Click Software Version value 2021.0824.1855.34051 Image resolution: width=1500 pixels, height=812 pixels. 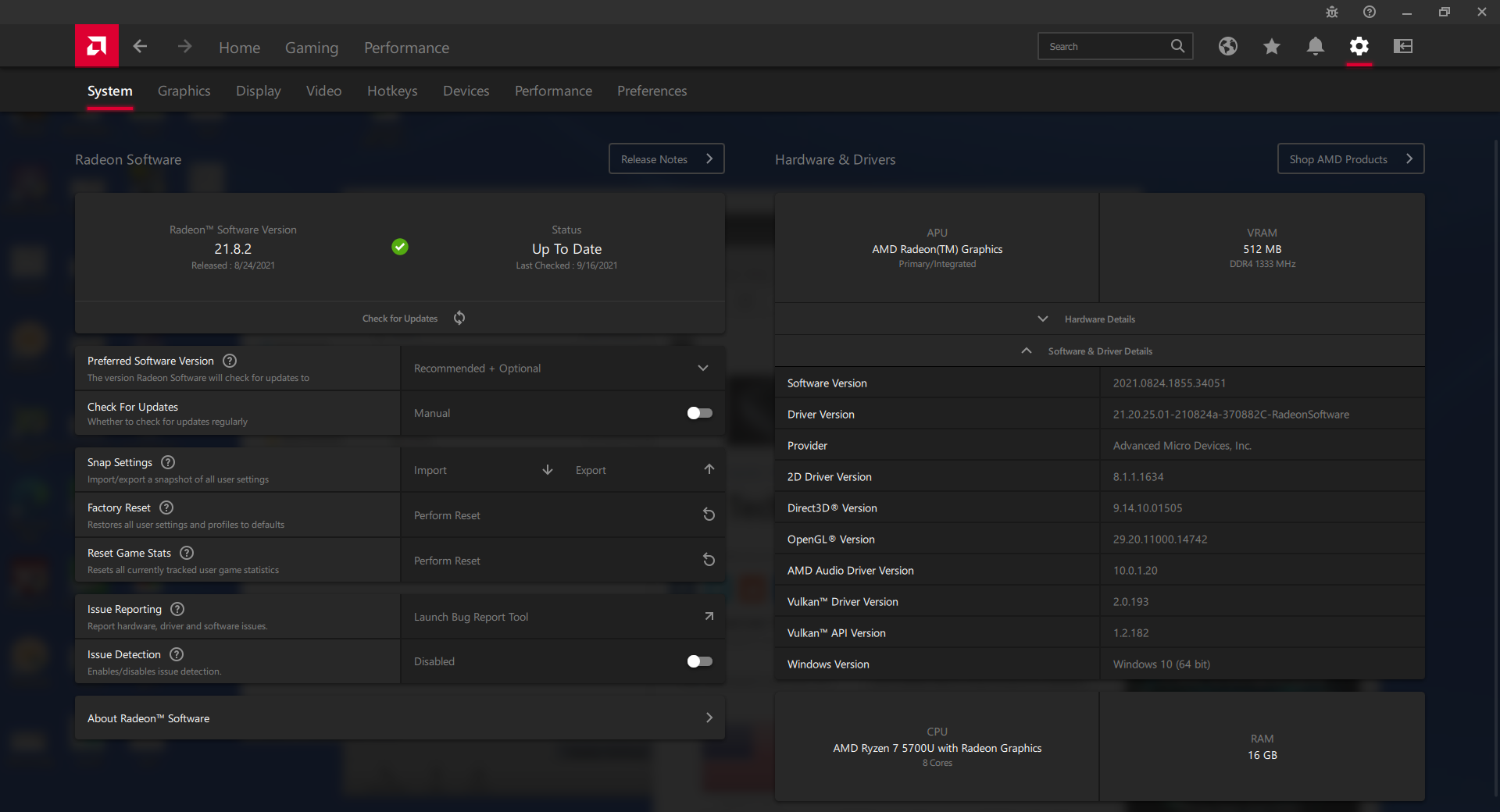(x=1170, y=383)
